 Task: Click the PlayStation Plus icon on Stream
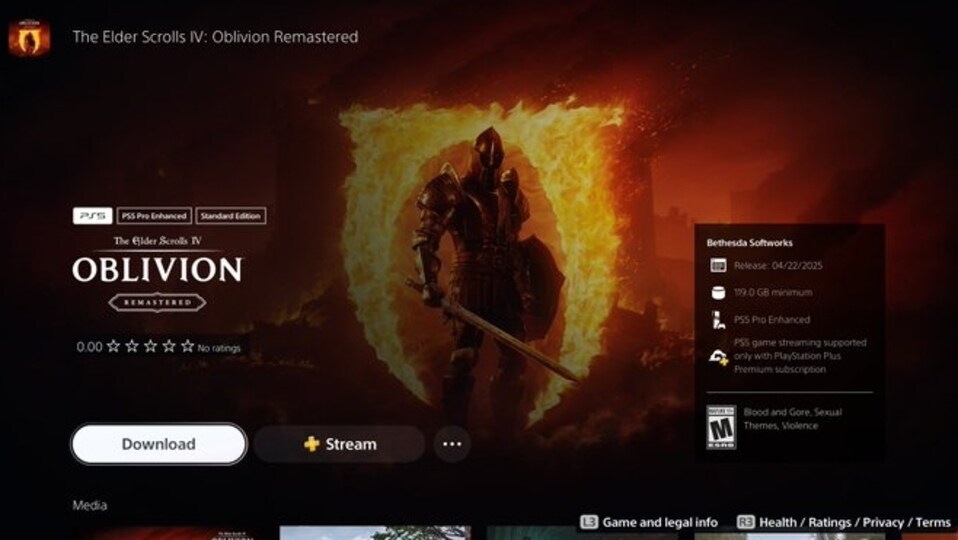pos(312,444)
